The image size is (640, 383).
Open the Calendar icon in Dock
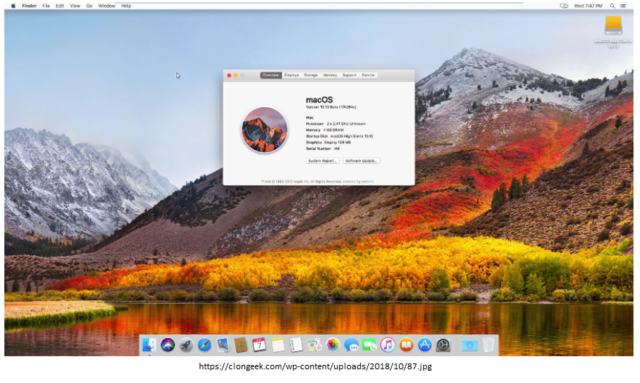point(259,345)
